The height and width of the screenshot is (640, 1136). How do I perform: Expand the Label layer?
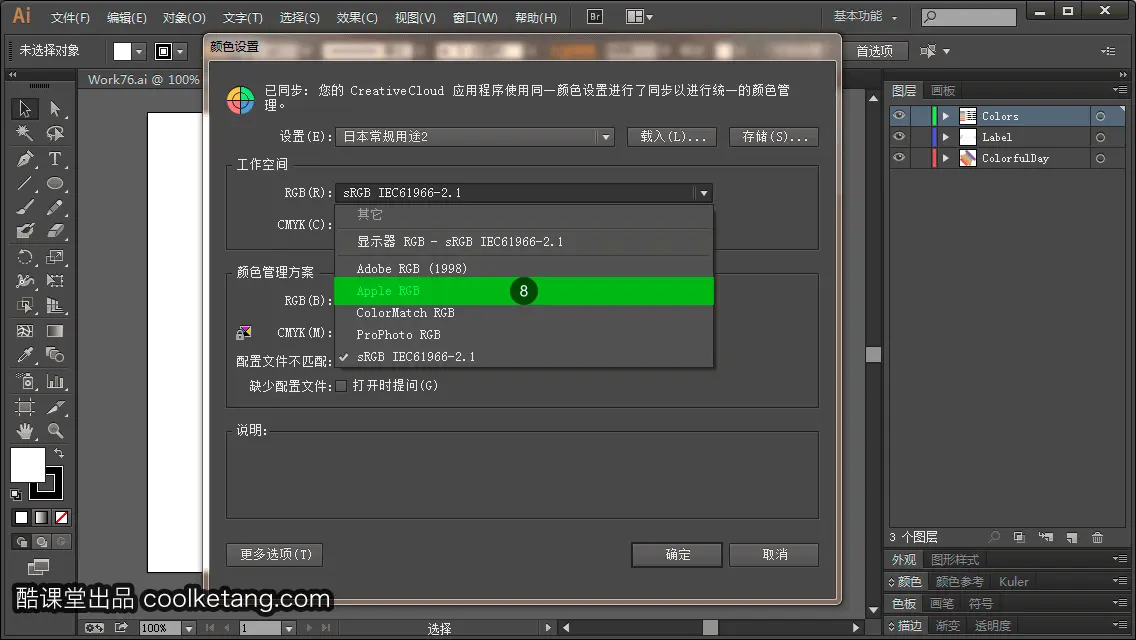945,137
